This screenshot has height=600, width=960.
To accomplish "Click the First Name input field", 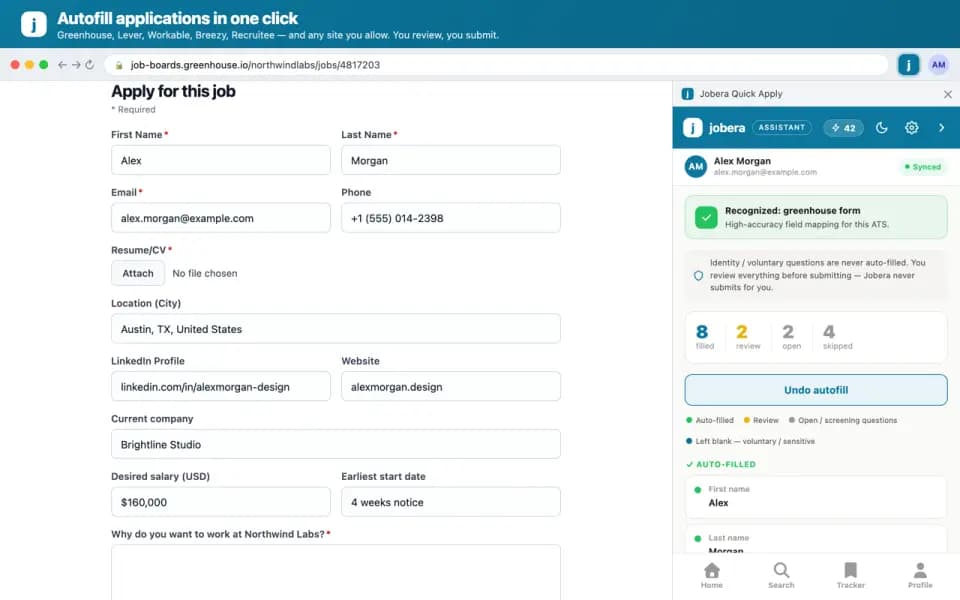I will point(220,160).
